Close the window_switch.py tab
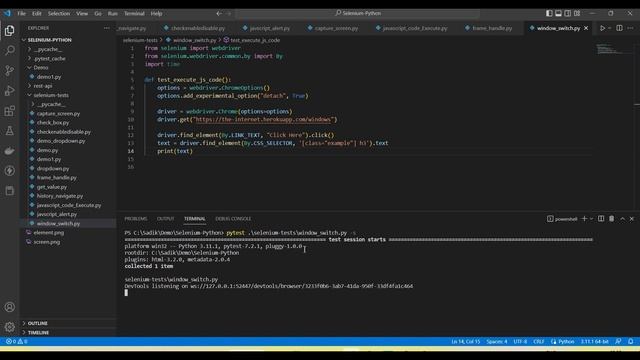 click(586, 28)
